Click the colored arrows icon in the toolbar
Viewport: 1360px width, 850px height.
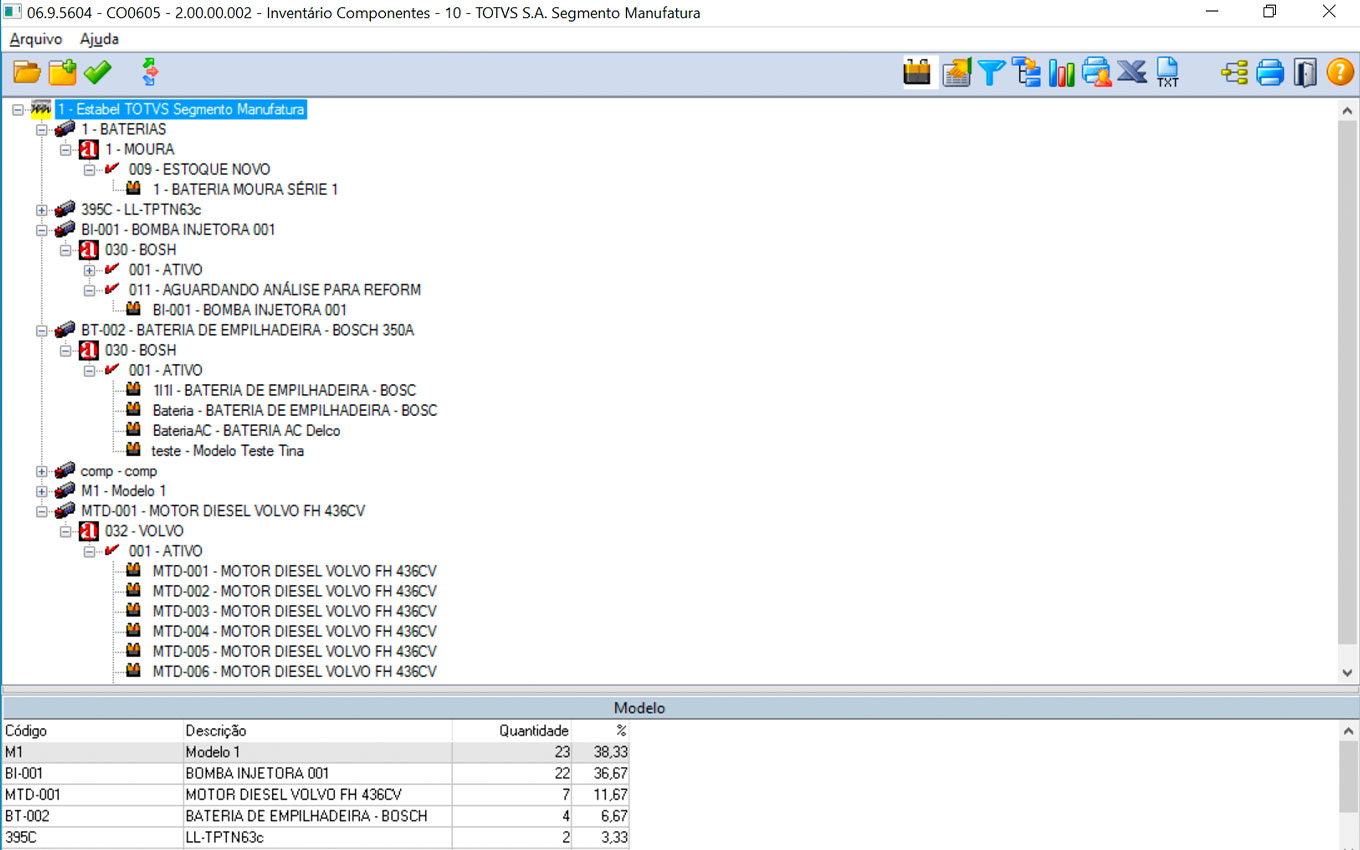tap(150, 72)
